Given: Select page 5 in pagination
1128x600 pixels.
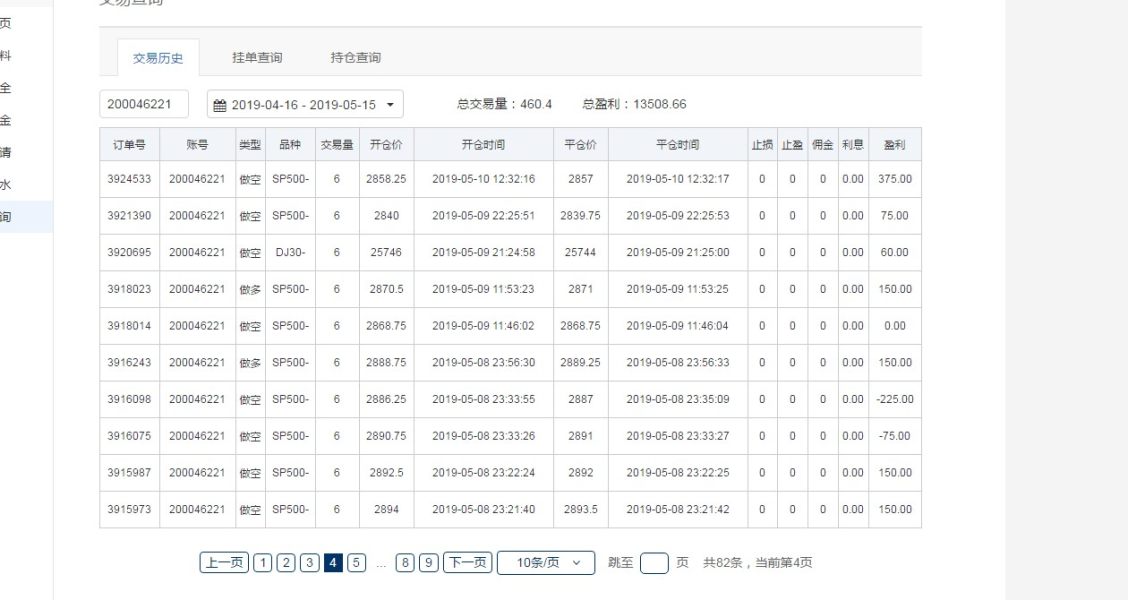Looking at the screenshot, I should (357, 563).
